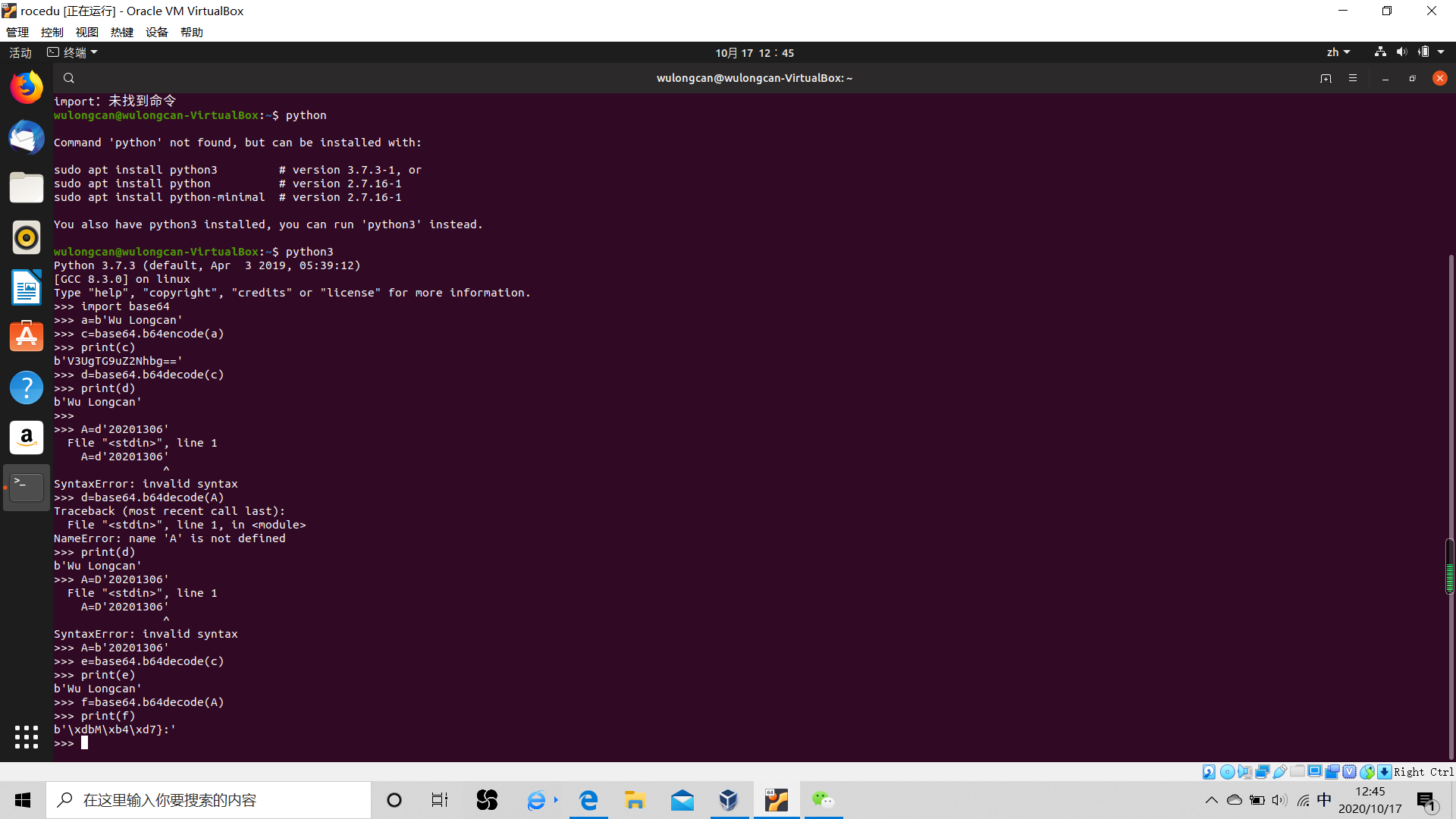Screen dimensions: 1456x819
Task: Click the terminal search magnifier icon
Action: point(69,78)
